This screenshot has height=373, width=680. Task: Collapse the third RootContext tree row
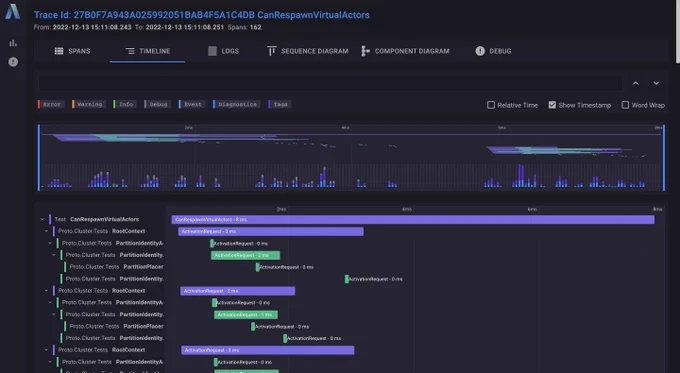46,350
